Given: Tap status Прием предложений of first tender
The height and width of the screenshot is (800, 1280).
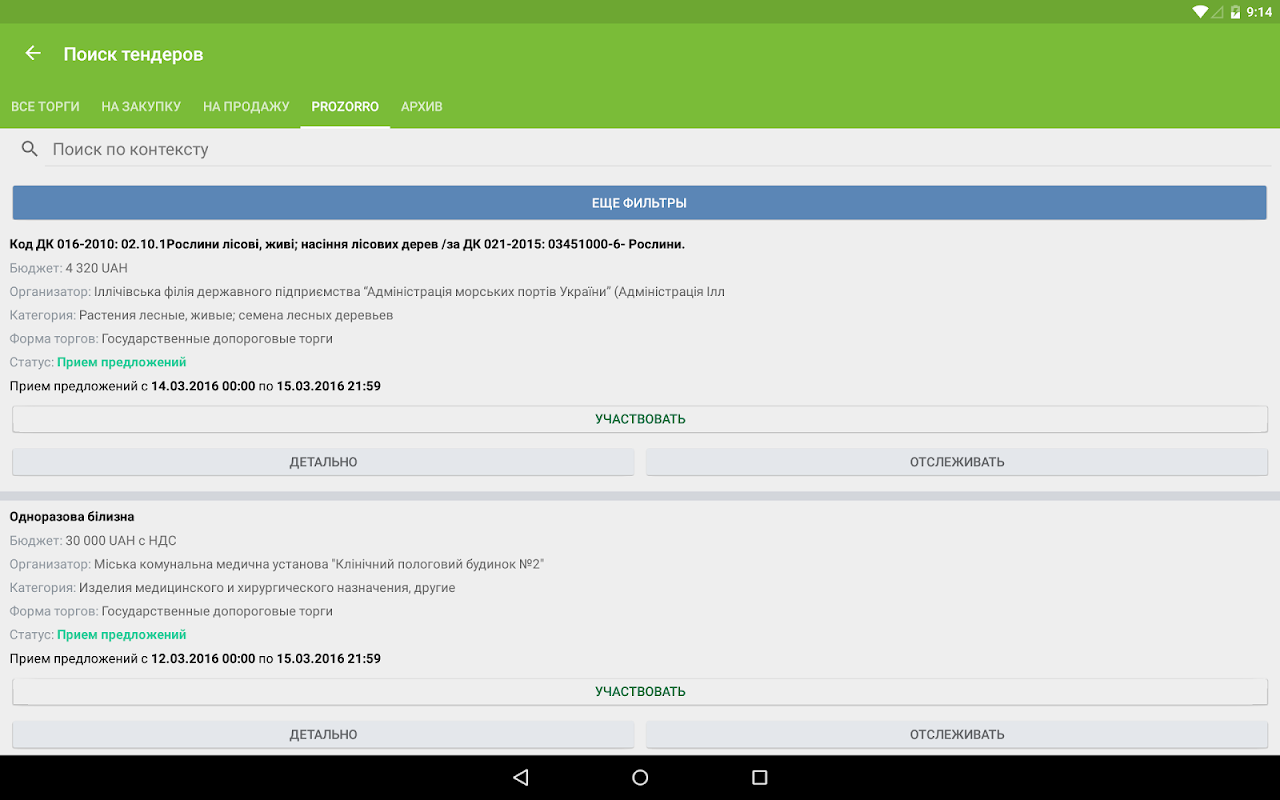Looking at the screenshot, I should coord(98,362).
